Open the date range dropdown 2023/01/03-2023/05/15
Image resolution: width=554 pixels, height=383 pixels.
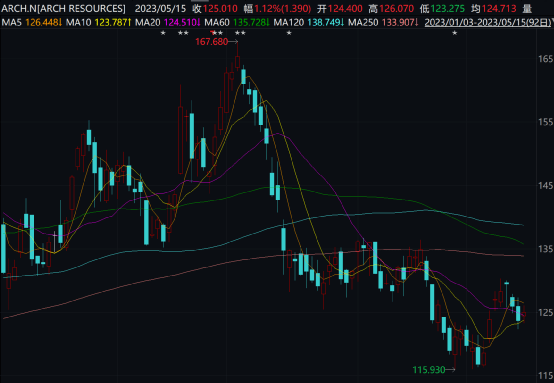tap(488, 23)
